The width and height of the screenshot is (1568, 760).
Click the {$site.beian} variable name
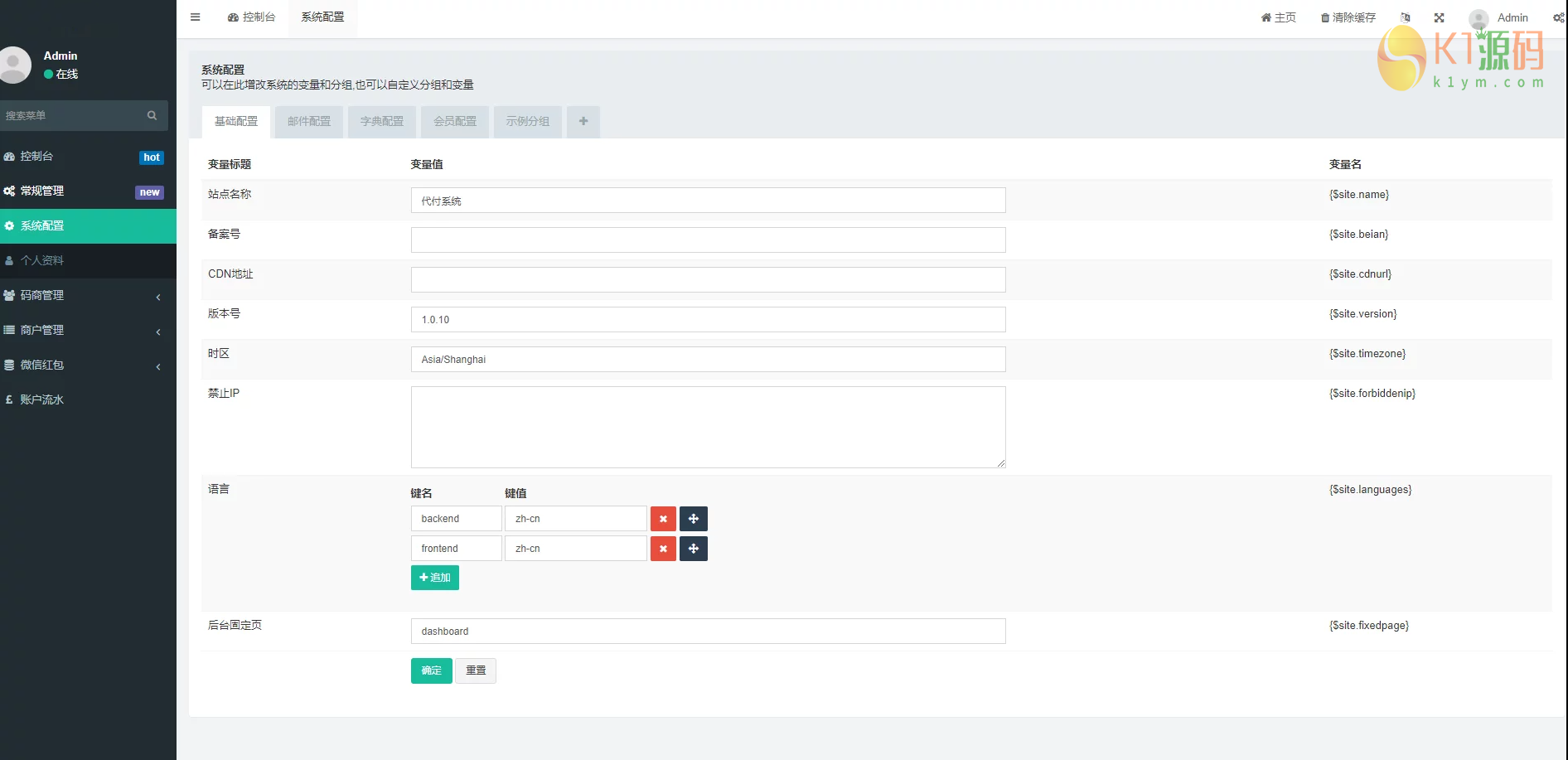[x=1359, y=235]
